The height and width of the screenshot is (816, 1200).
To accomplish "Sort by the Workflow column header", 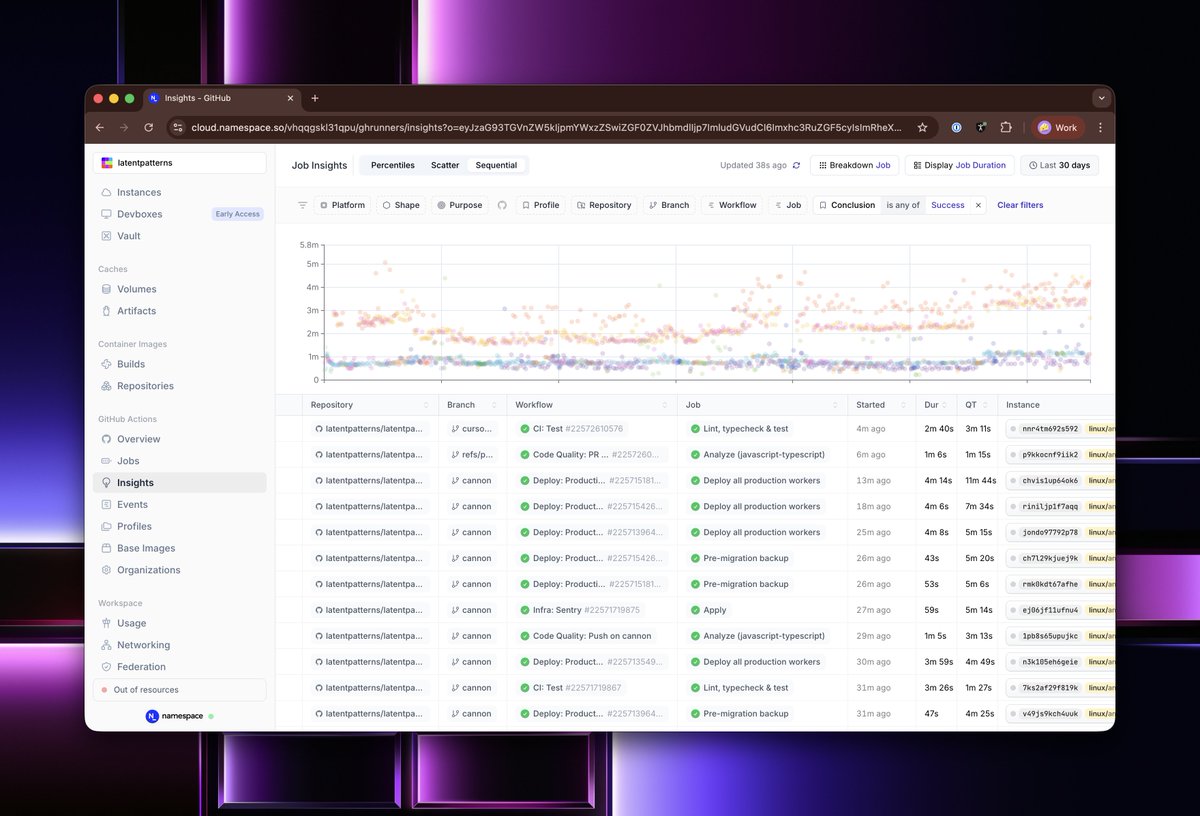I will tap(592, 405).
